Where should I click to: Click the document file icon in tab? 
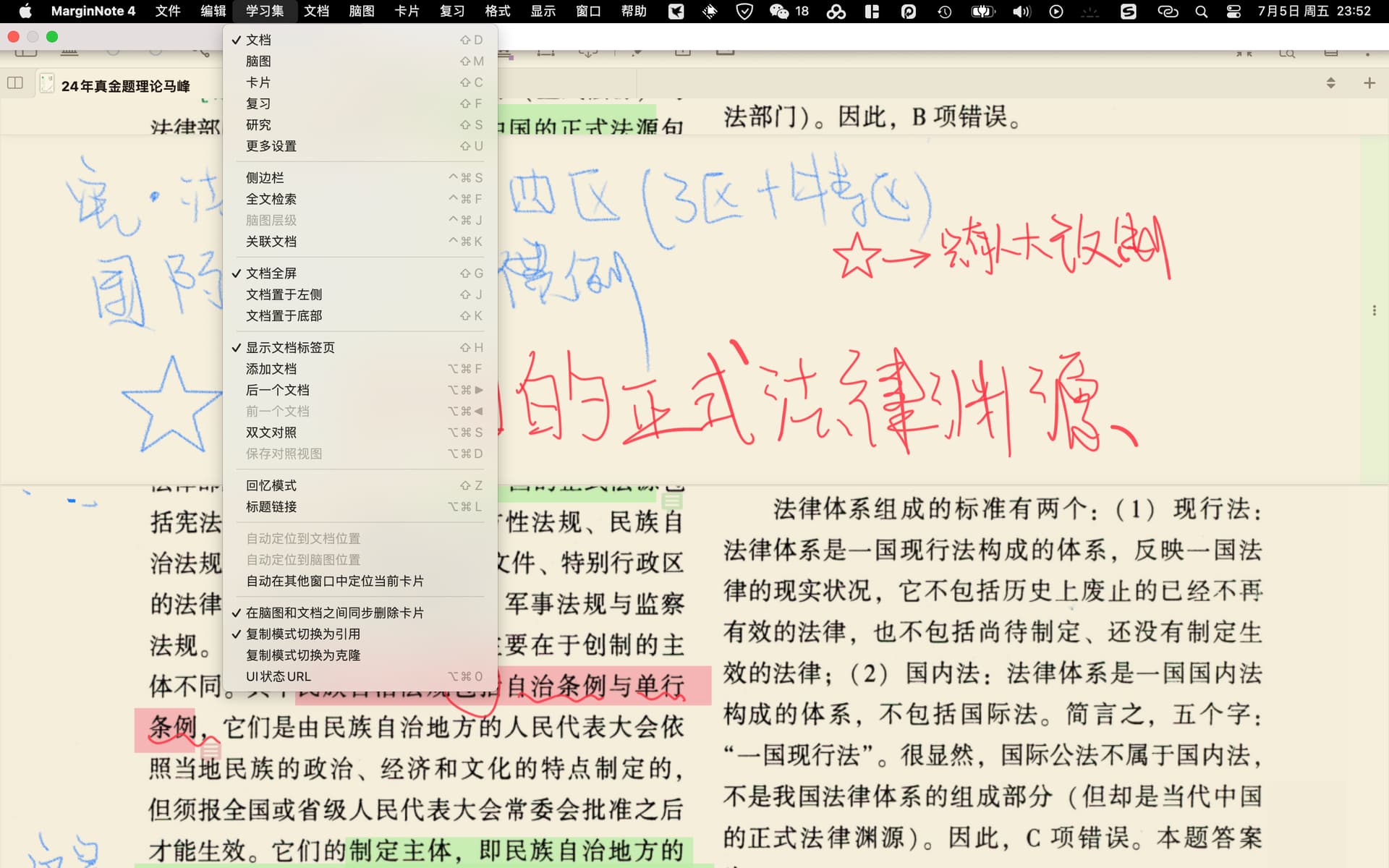coord(46,83)
